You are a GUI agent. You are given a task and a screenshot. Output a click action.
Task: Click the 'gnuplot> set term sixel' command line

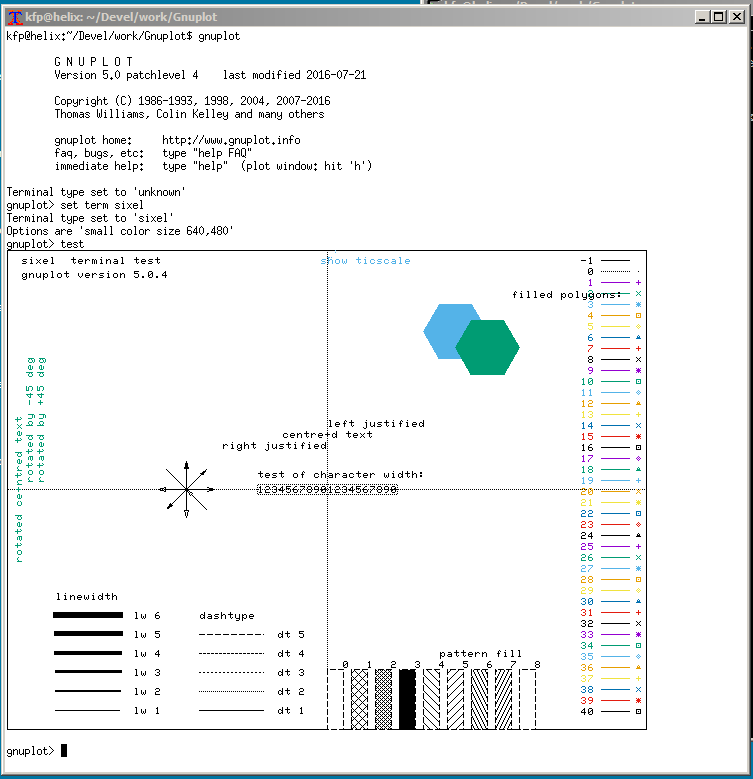[75, 205]
